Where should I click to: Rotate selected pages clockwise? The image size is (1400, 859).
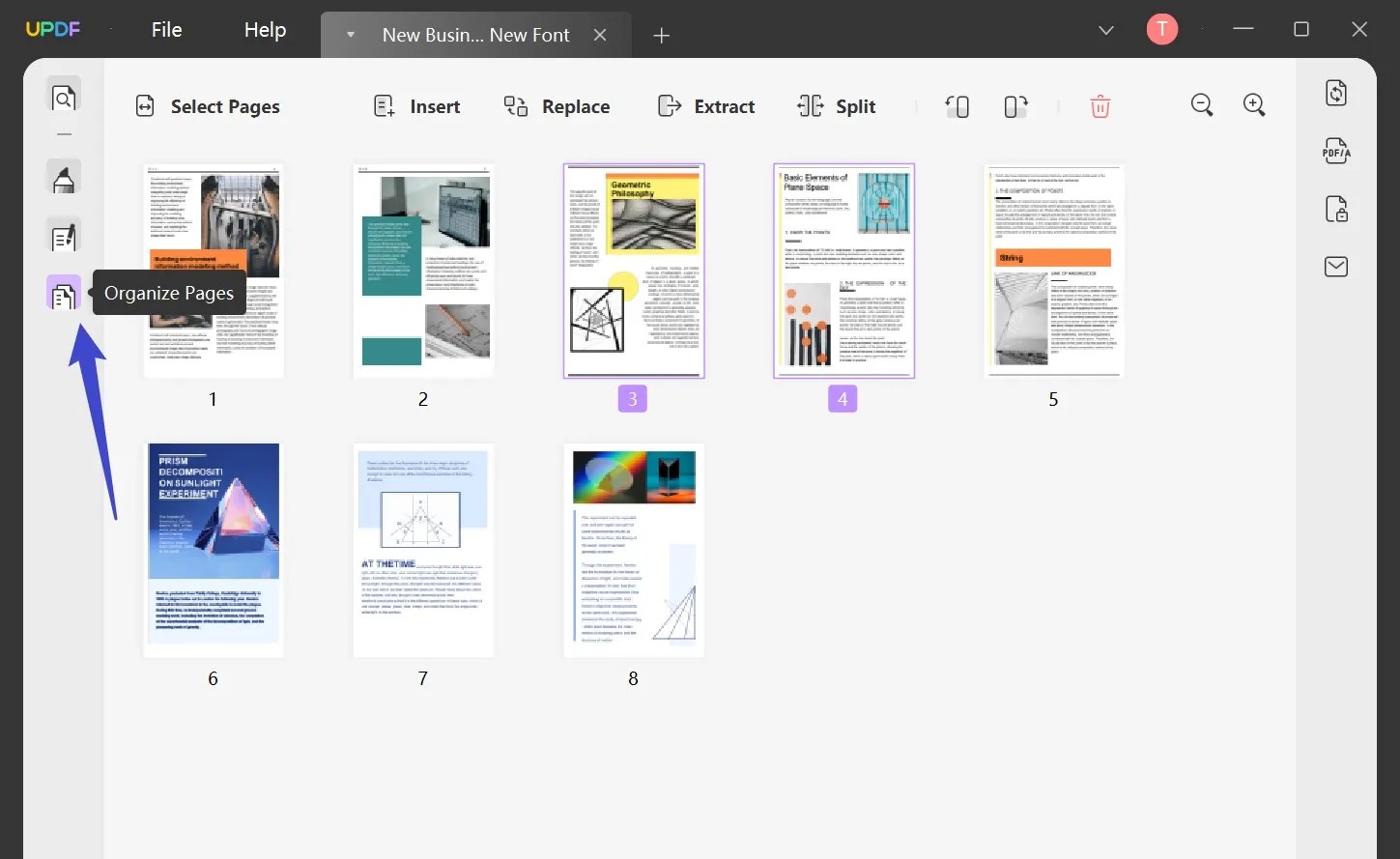pos(1014,105)
